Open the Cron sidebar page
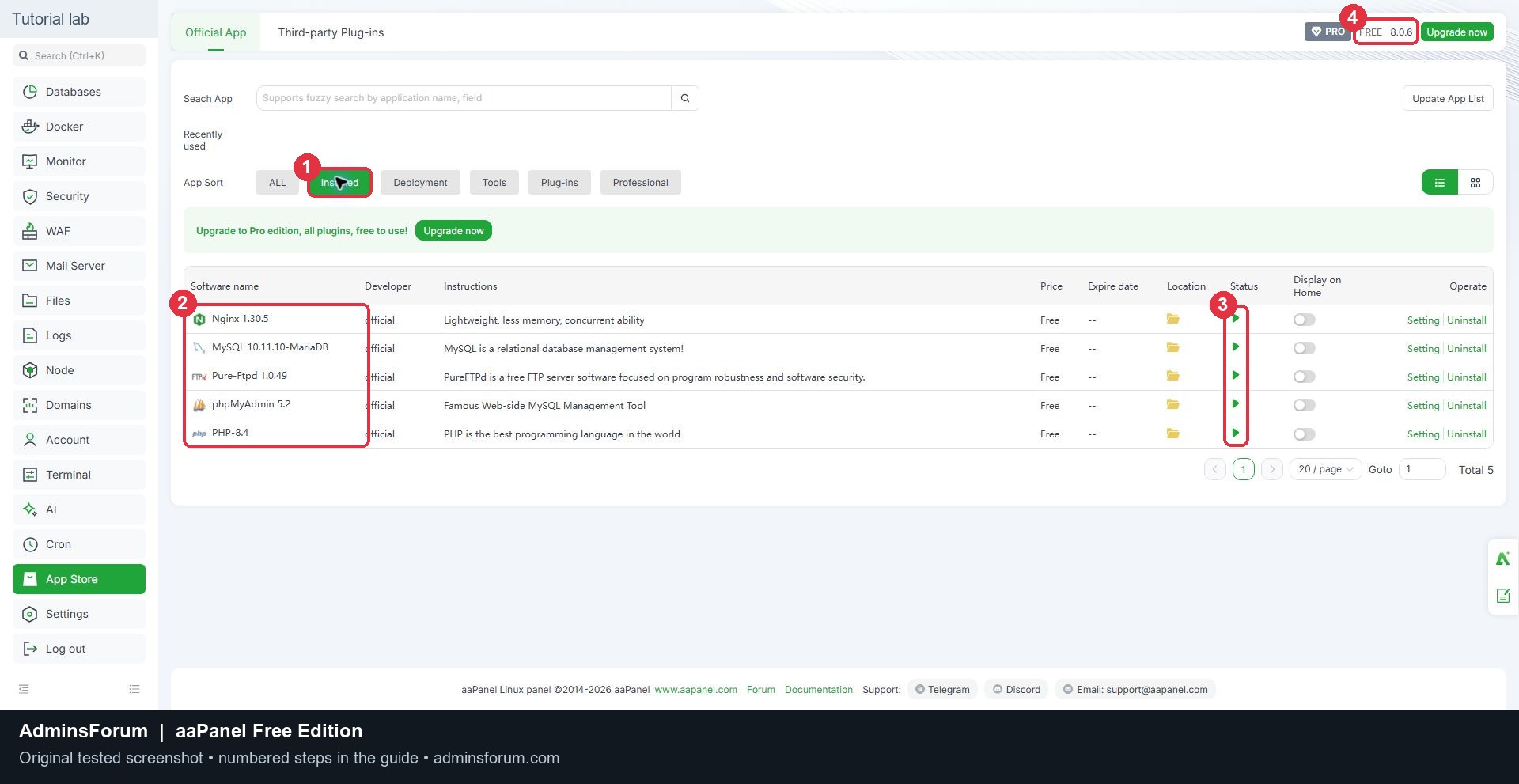Viewport: 1519px width, 784px height. pyautogui.click(x=79, y=544)
